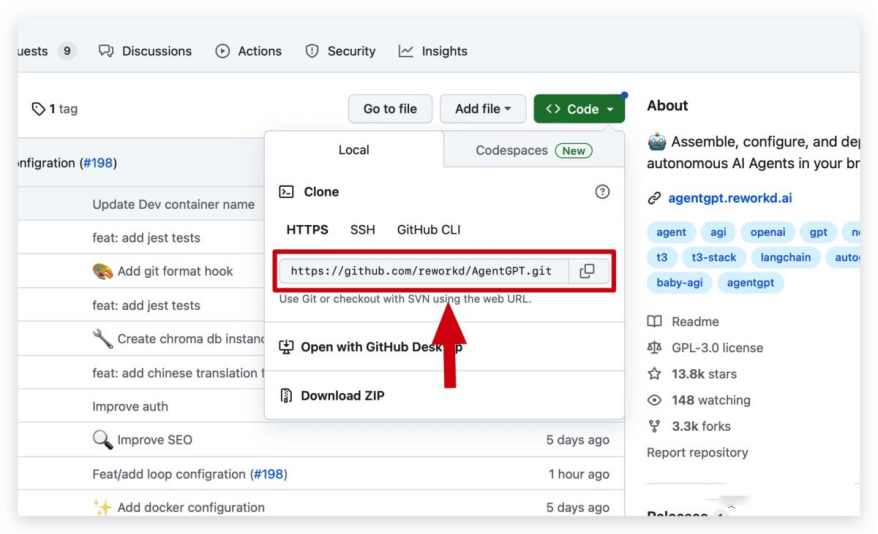Open the Insights tab

(433, 51)
